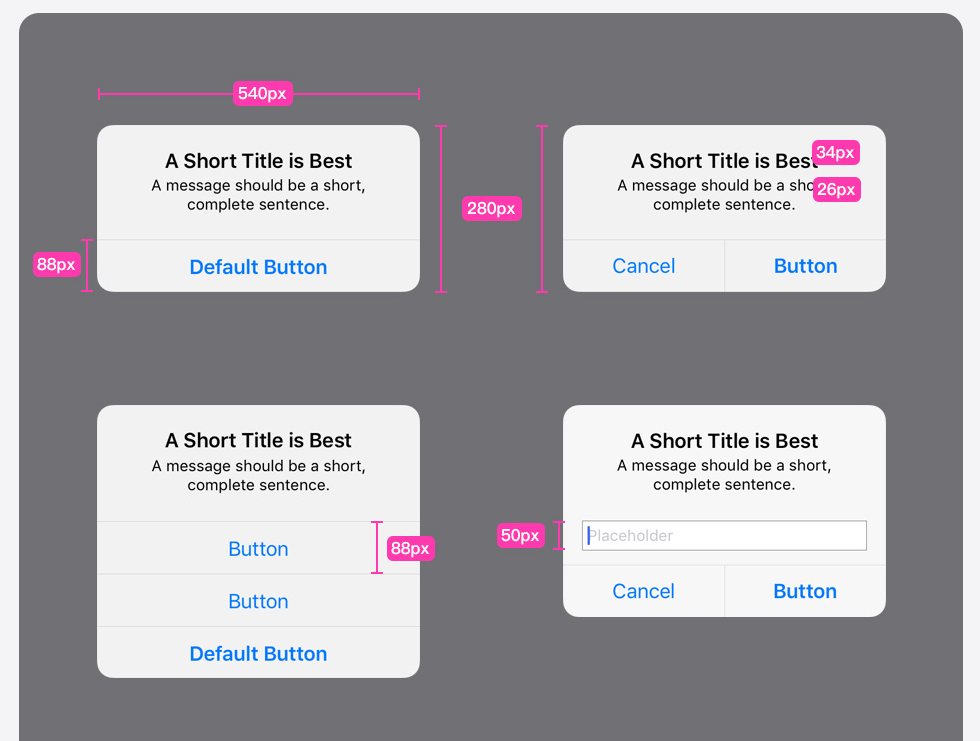This screenshot has width=980, height=741.
Task: Click the message text above the Placeholder field
Action: click(724, 475)
